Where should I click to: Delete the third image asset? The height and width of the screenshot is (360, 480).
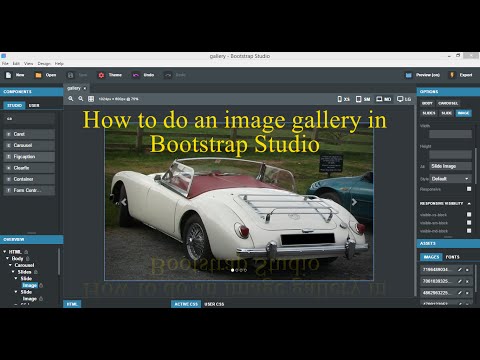coord(467,293)
